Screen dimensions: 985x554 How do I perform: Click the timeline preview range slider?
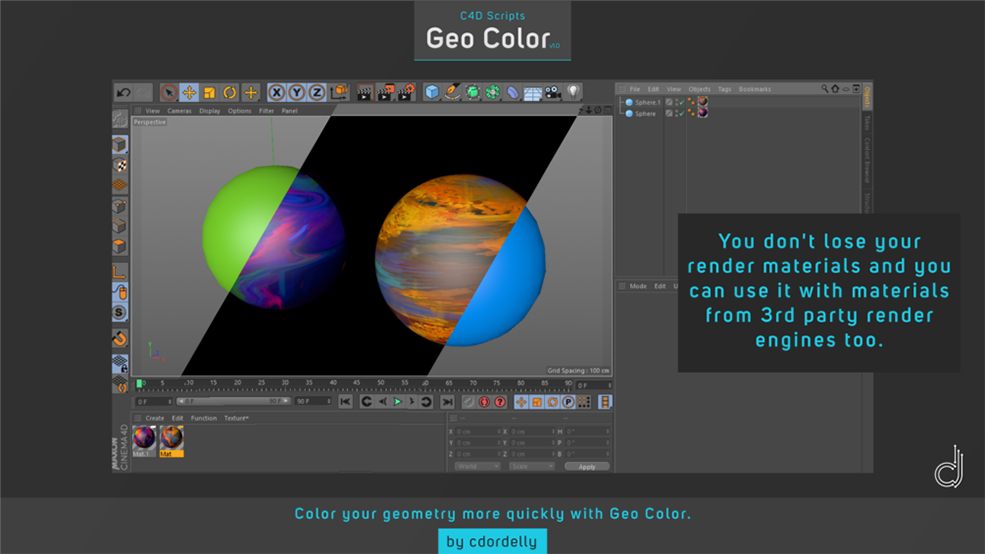233,401
